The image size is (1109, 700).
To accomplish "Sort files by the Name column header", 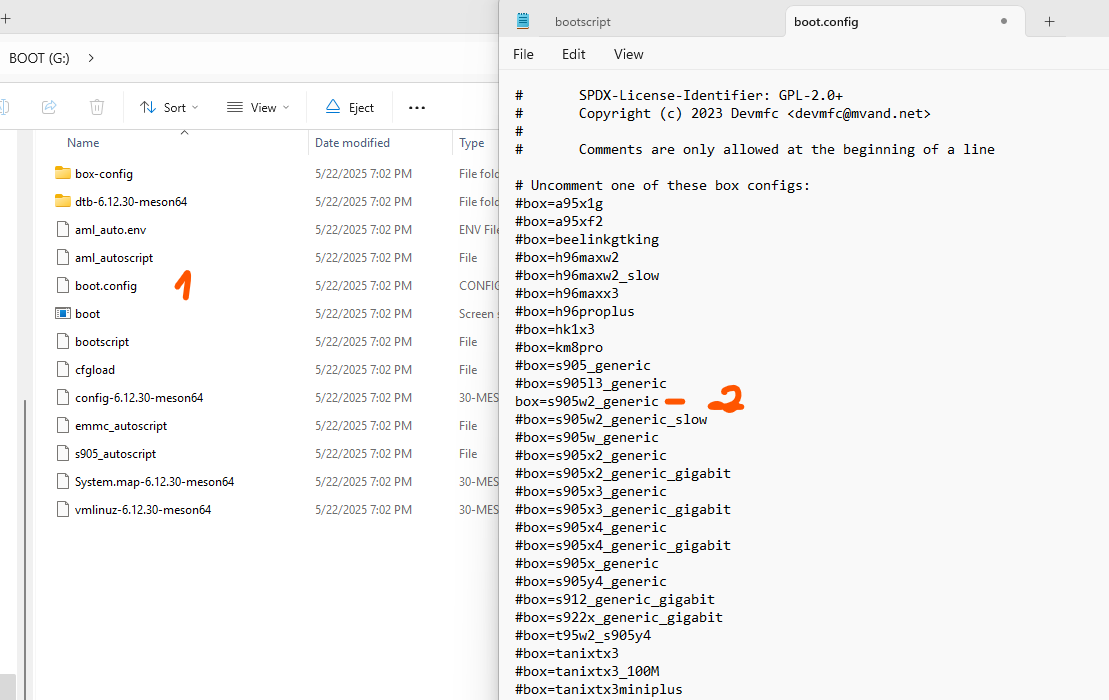I will point(83,143).
